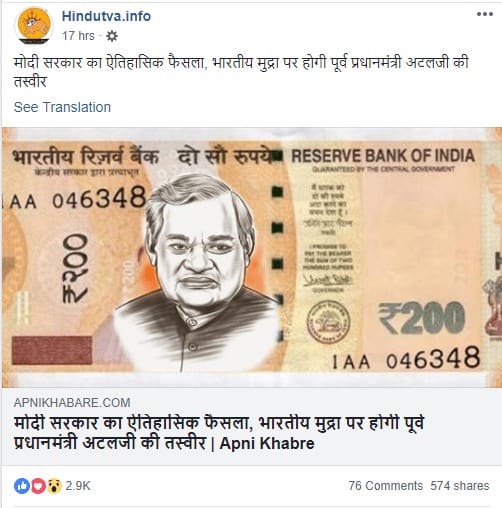Click the 17 hrs timestamp
The image size is (502, 508).
click(78, 36)
